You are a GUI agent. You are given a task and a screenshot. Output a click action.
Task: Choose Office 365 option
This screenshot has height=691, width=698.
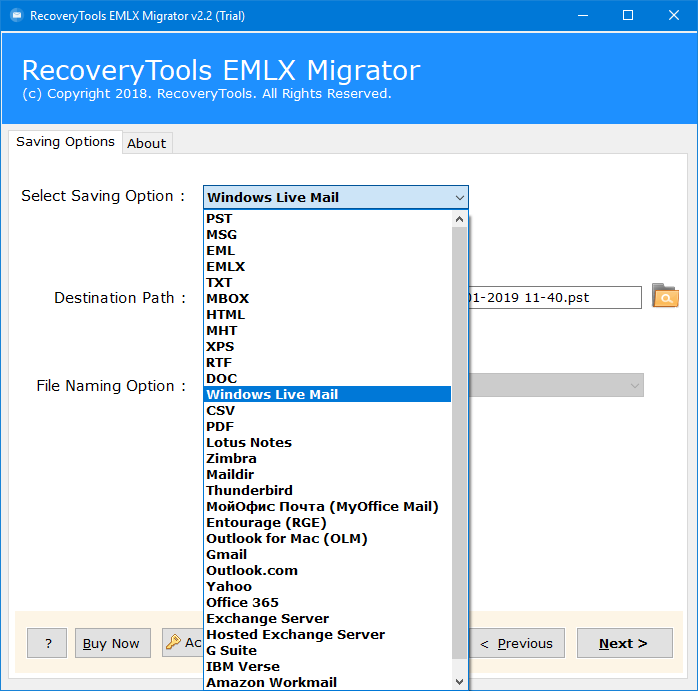pyautogui.click(x=327, y=603)
